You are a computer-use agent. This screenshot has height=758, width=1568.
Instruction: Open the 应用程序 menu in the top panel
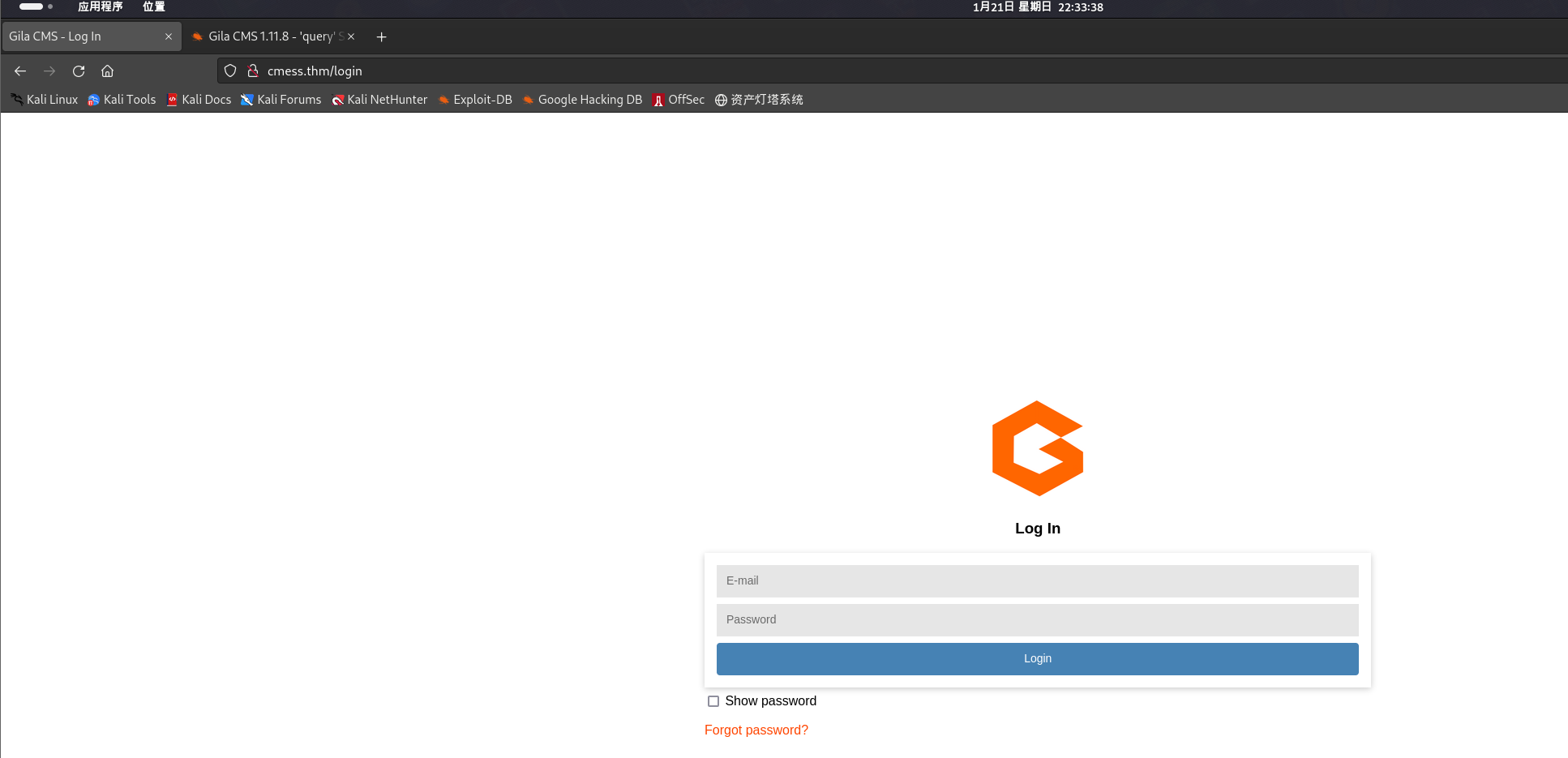(x=101, y=7)
